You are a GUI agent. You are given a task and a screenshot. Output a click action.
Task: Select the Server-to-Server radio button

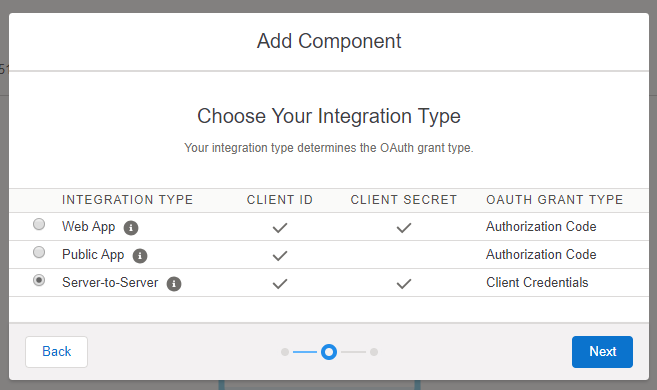pyautogui.click(x=39, y=280)
